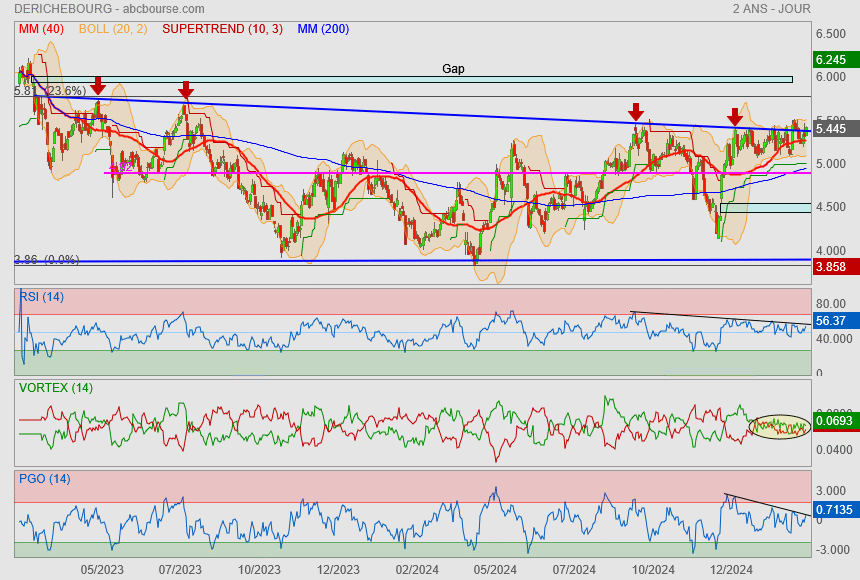860x580 pixels.
Task: Click the PGO (14) indicator label
Action: pos(44,479)
